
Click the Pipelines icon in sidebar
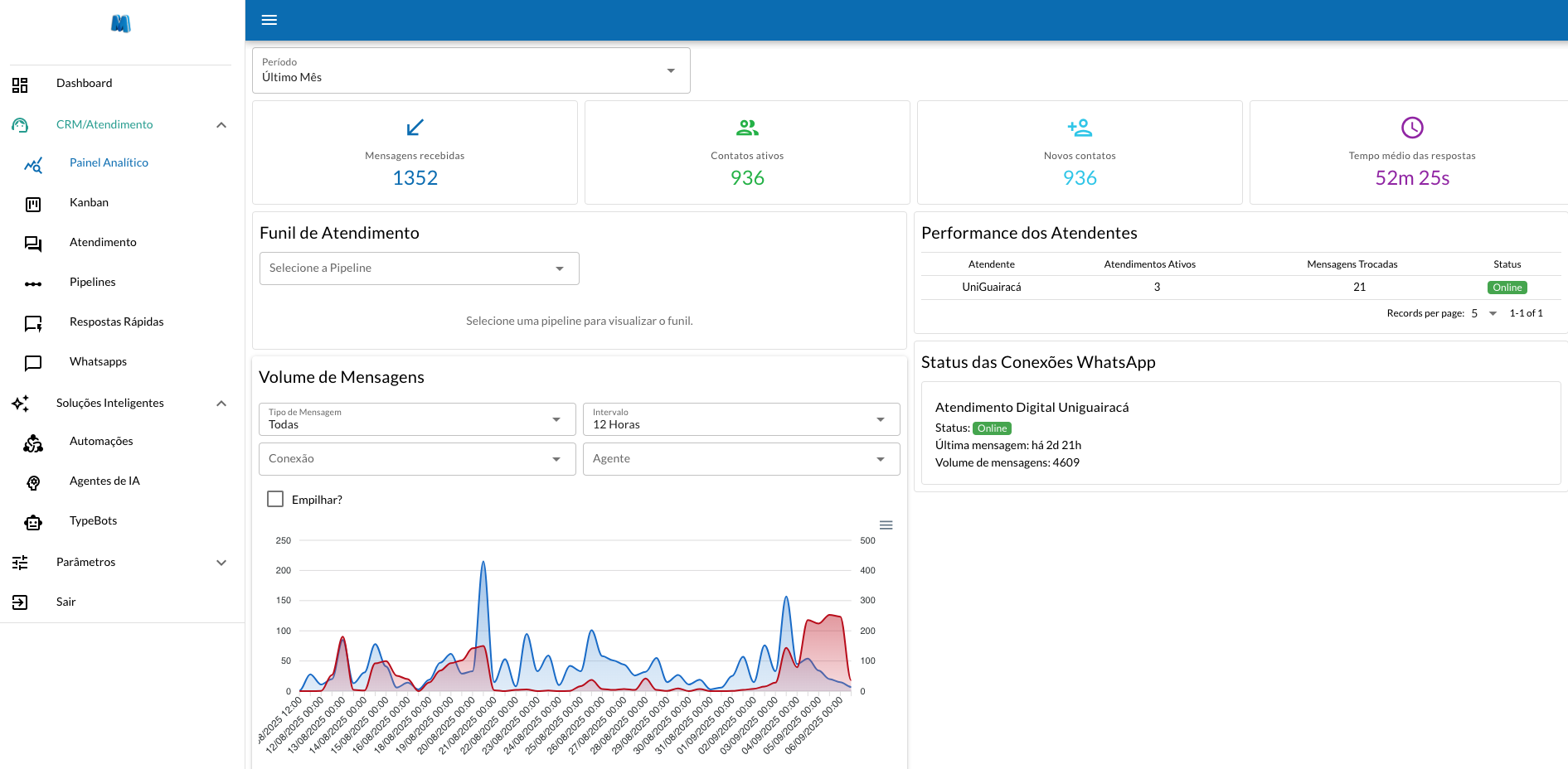[33, 283]
